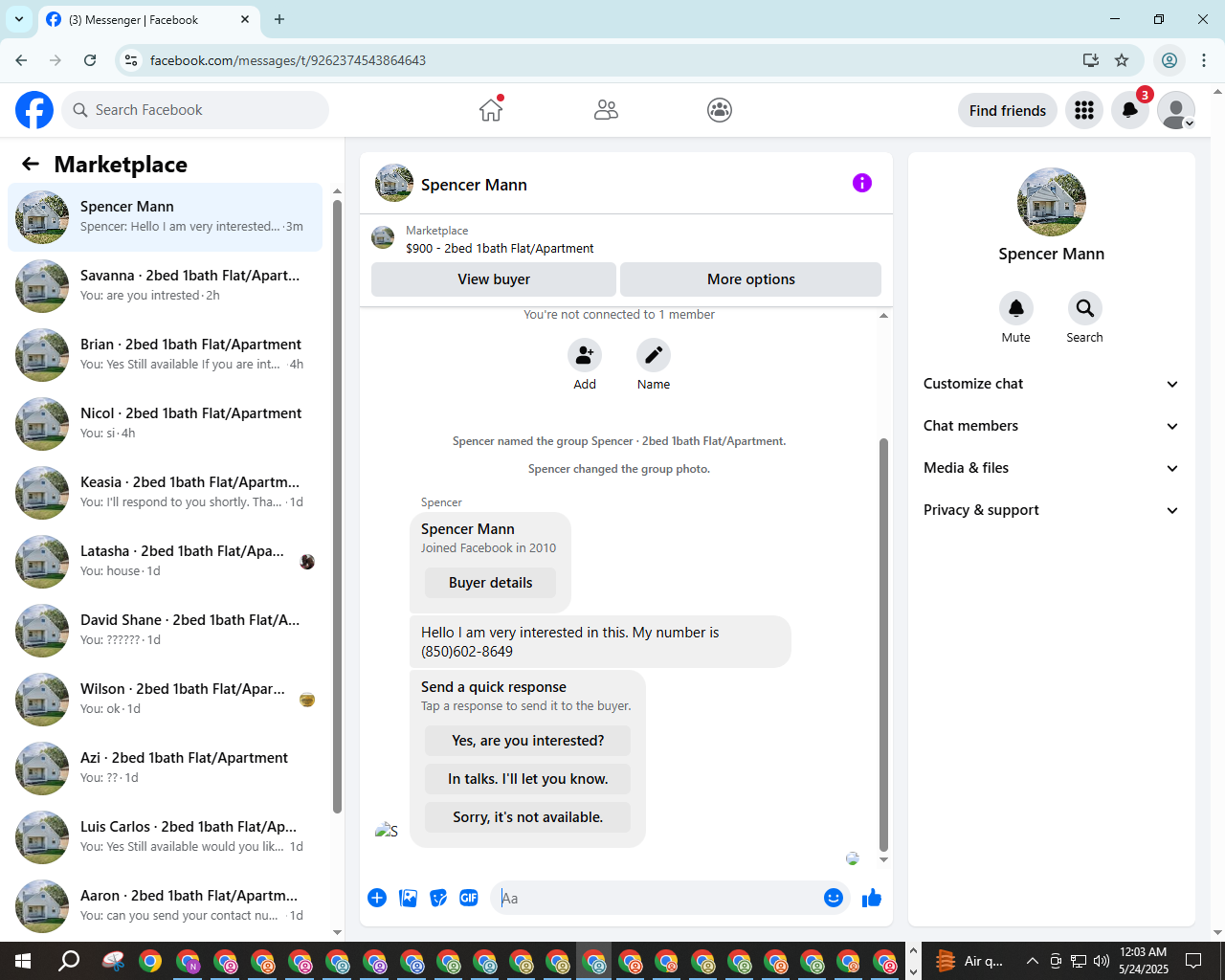This screenshot has height=980, width=1225.
Task: Open the emoji picker
Action: point(834,898)
